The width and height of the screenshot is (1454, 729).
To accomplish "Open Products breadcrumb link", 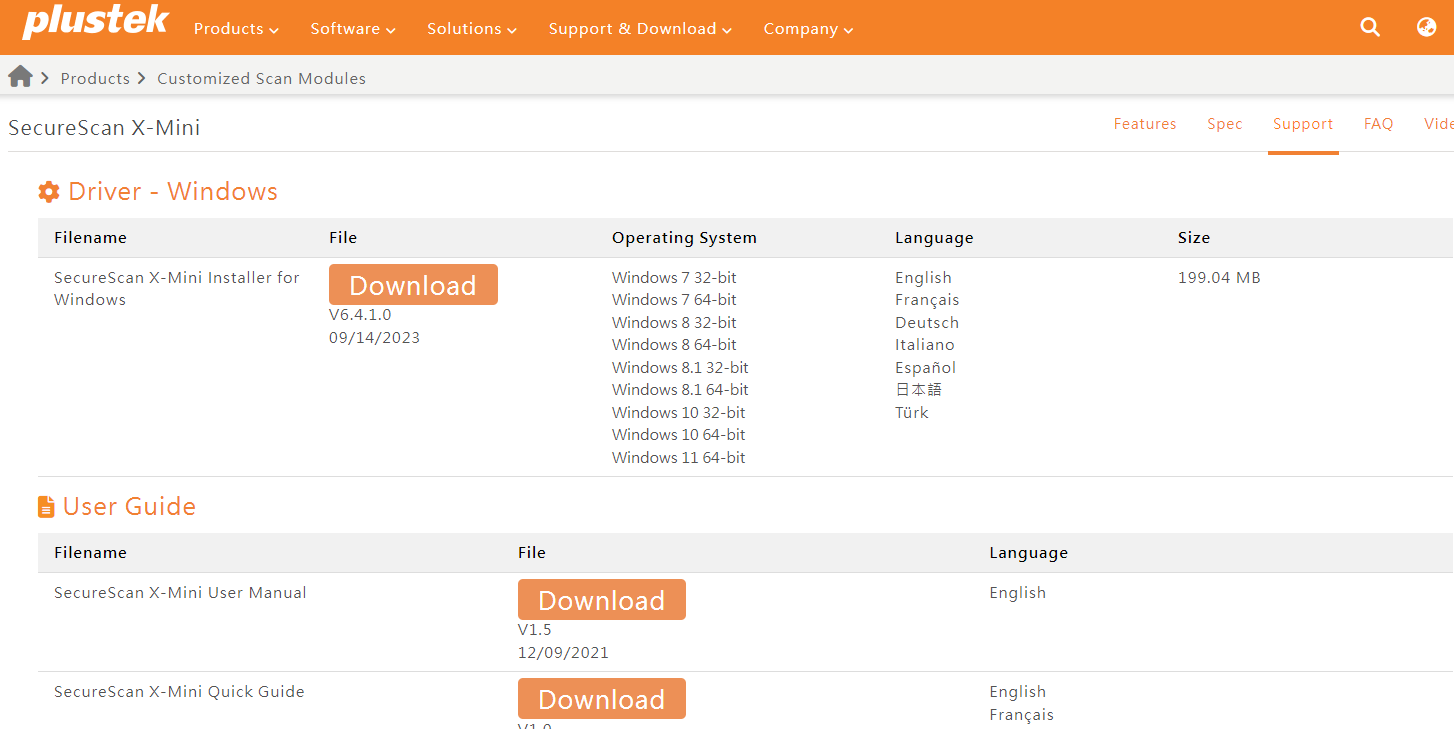I will click(95, 78).
